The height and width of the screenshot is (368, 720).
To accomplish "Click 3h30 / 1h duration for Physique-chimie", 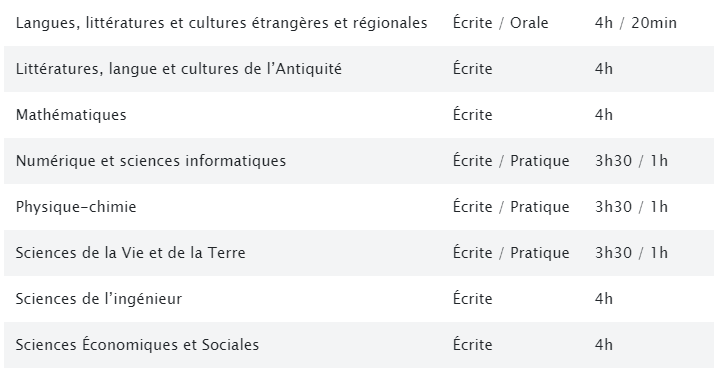I will tap(631, 207).
